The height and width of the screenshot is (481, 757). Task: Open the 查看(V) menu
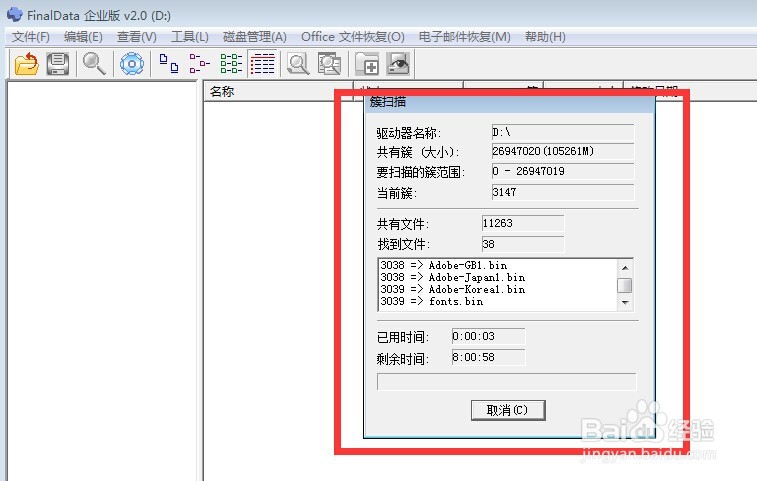point(137,37)
